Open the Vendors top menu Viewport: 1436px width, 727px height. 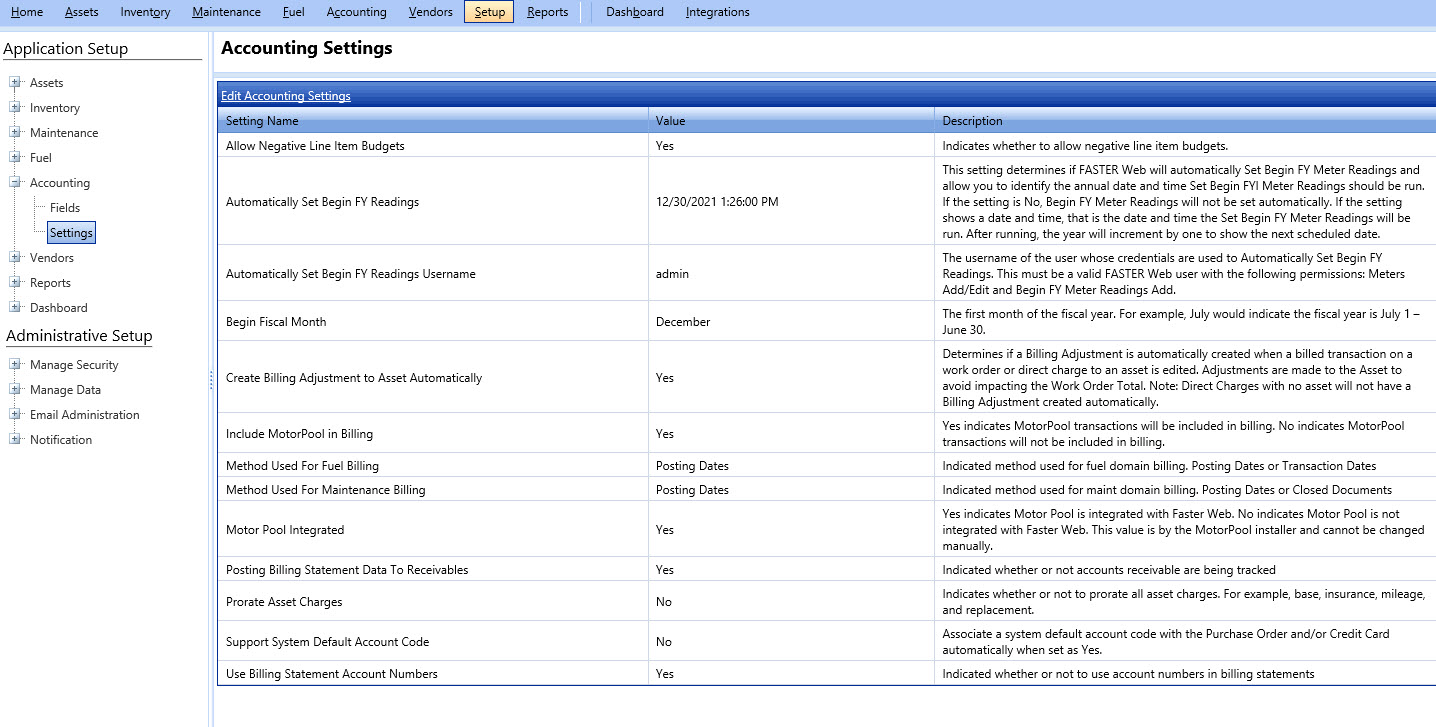[431, 12]
